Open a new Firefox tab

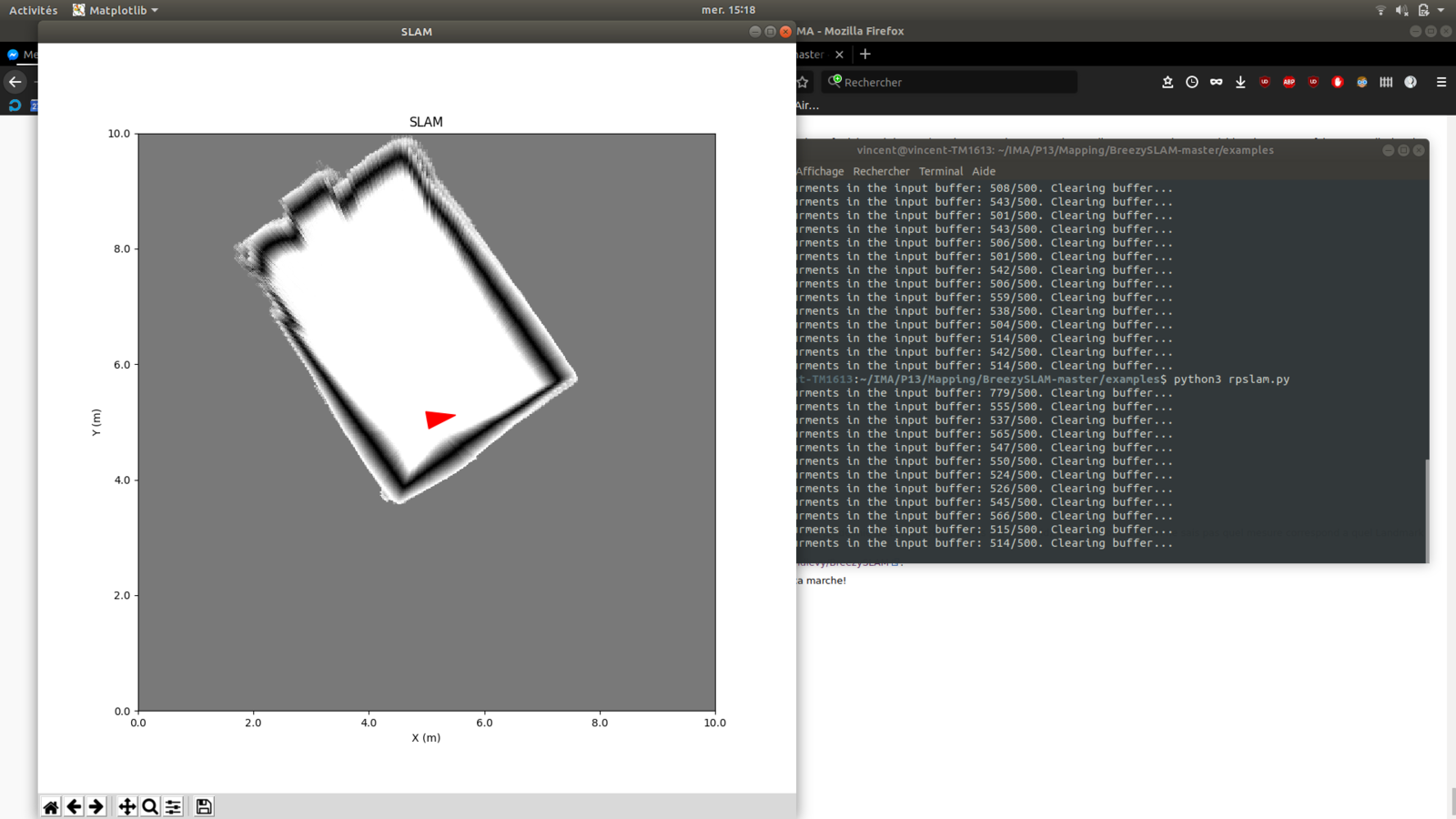(865, 55)
